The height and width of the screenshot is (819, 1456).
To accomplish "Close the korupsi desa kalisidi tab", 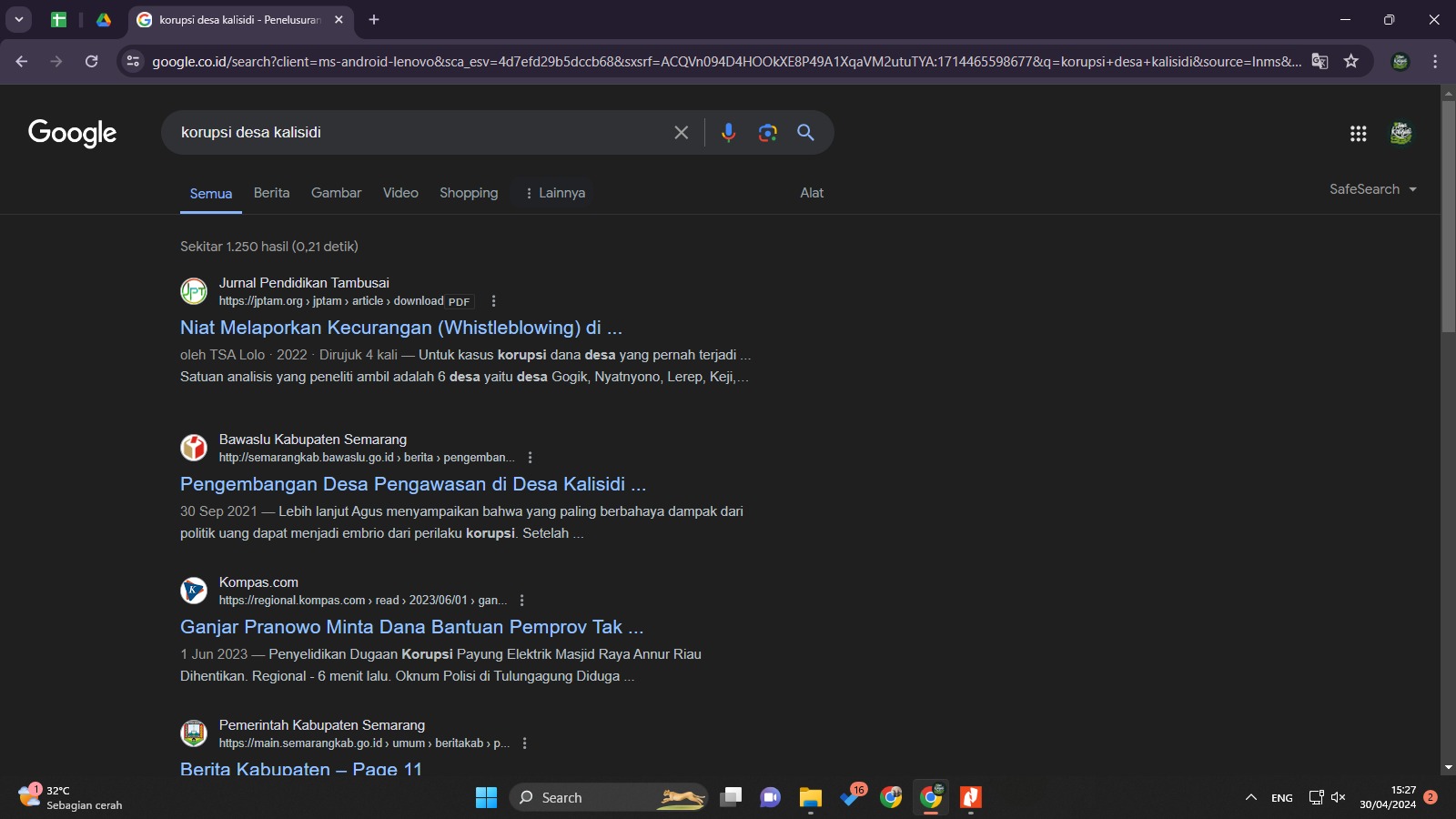I will 339,19.
